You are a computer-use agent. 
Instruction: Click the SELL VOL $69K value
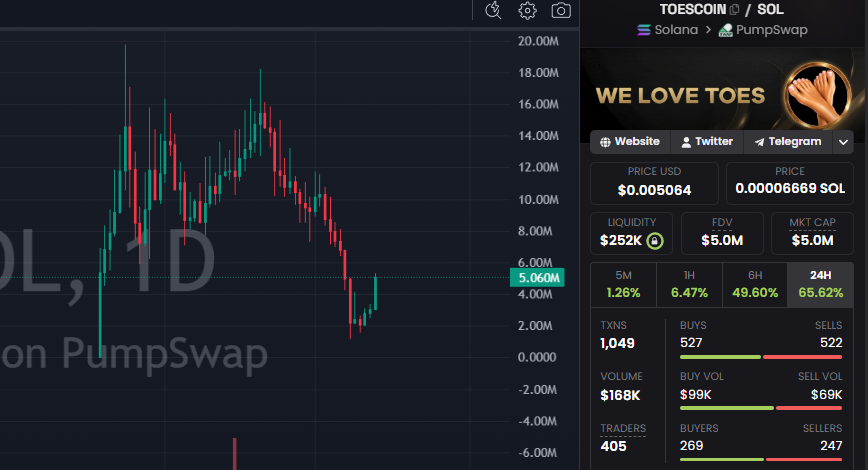(826, 395)
